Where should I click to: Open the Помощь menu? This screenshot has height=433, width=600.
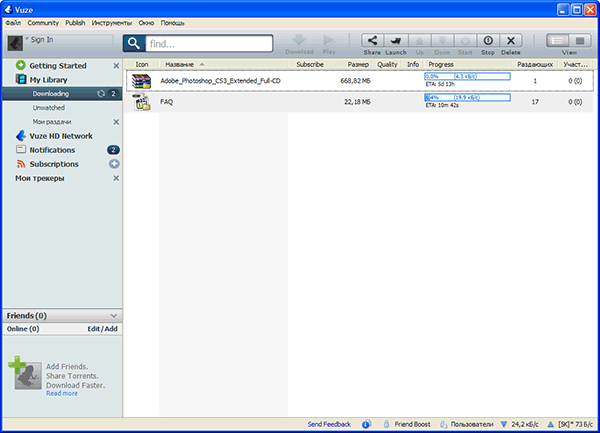tap(172, 23)
